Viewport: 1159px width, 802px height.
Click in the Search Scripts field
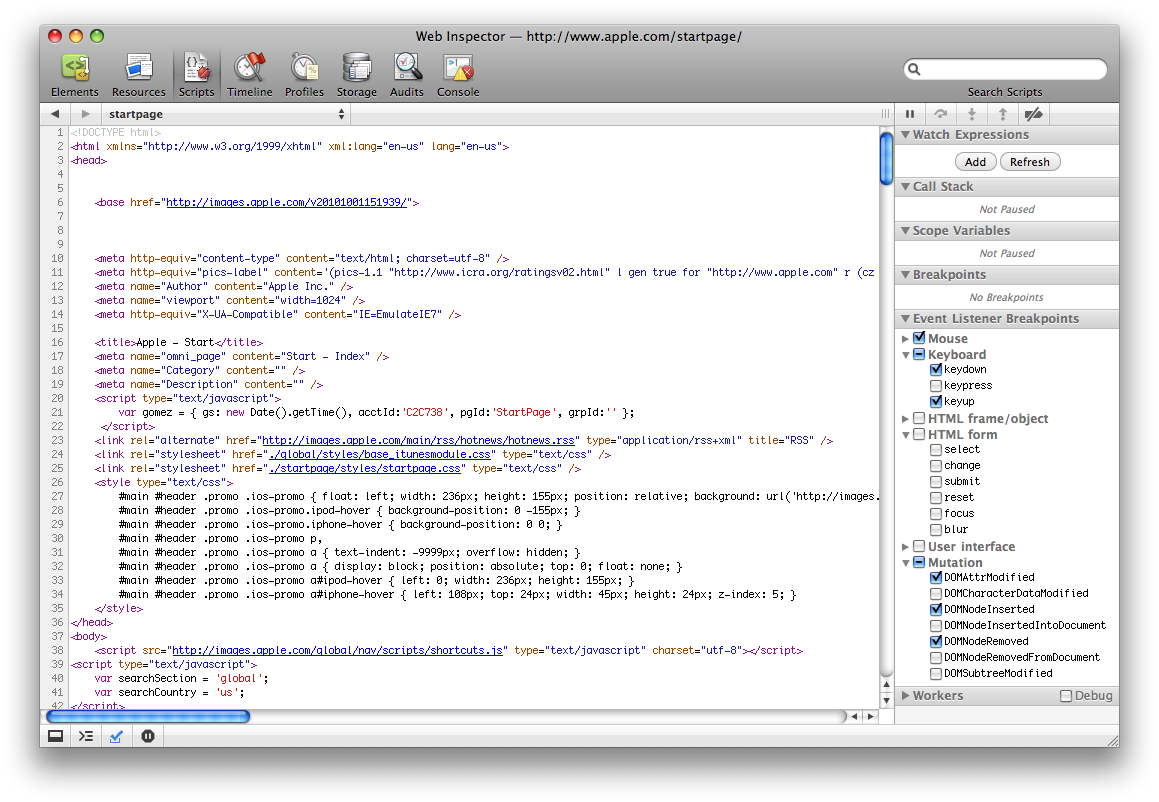(x=1005, y=69)
